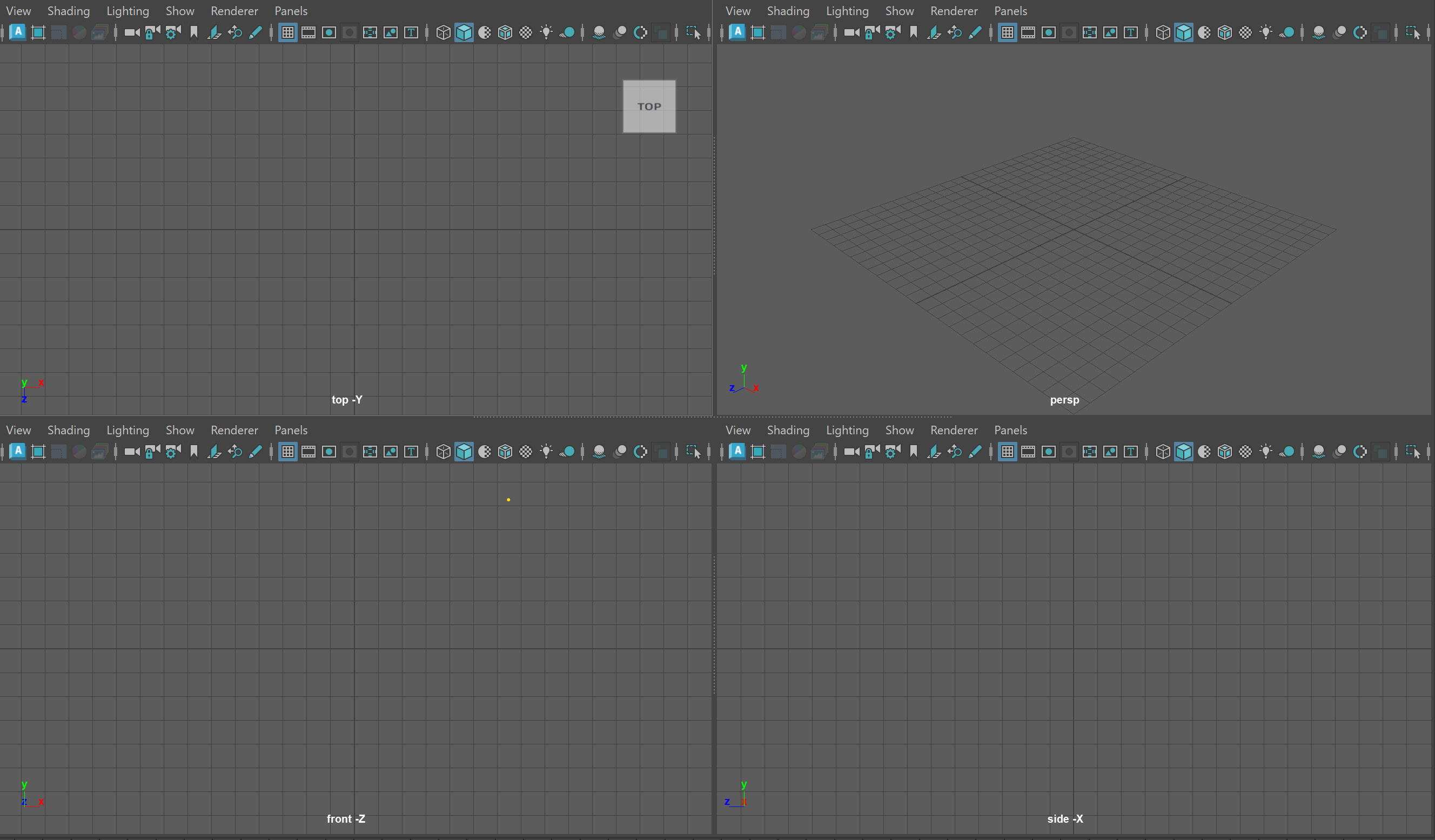Click Select Camera icon in top view toolbar
Viewport: 1435px width, 840px height.
click(x=131, y=32)
